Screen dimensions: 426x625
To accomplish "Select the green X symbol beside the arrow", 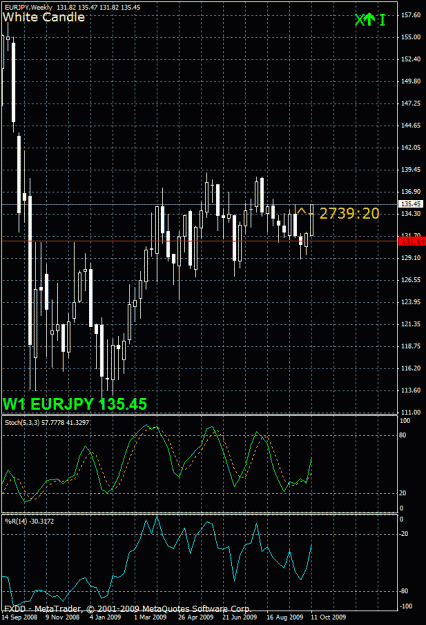I will point(359,20).
